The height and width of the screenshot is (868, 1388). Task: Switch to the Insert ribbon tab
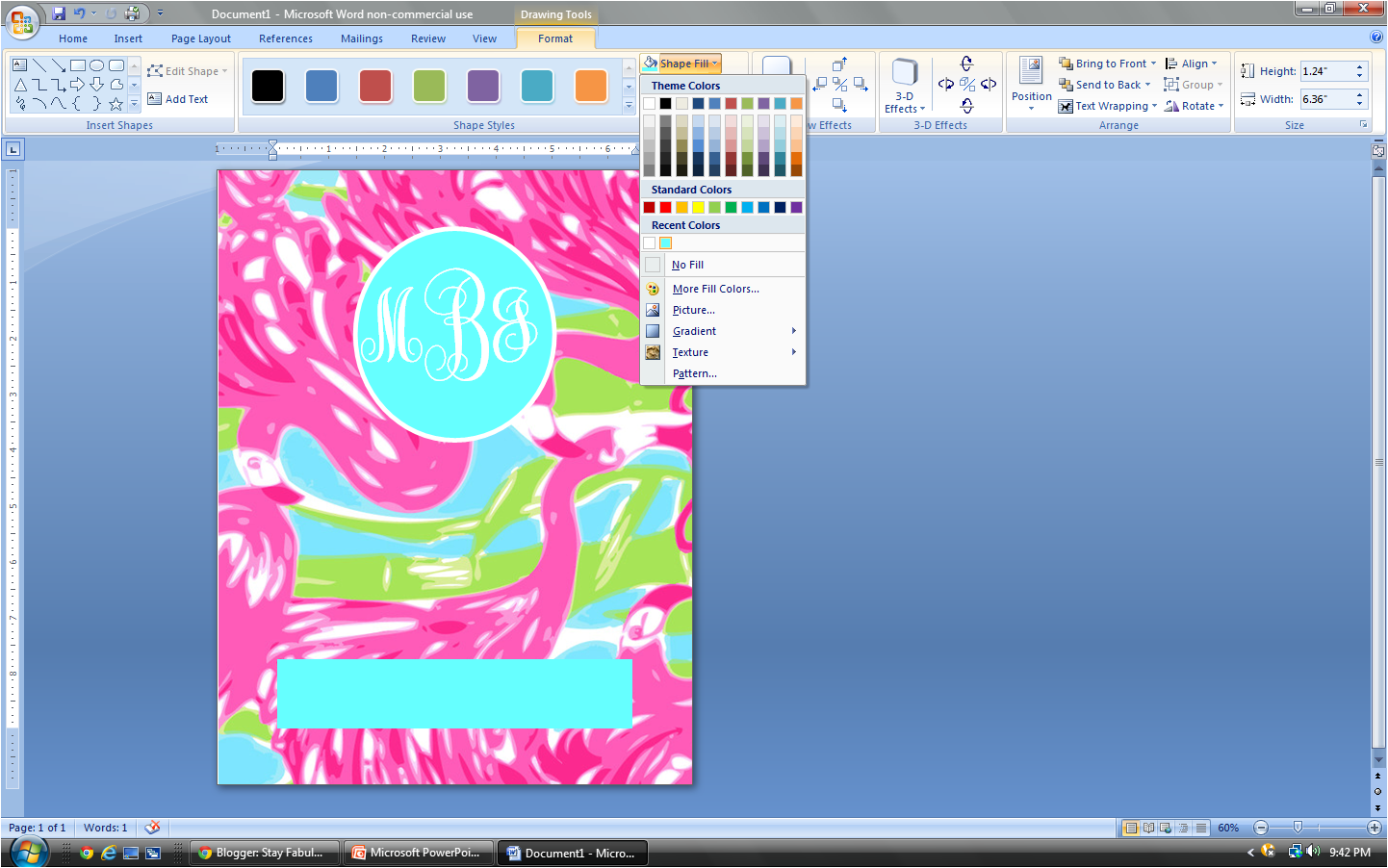coord(128,38)
